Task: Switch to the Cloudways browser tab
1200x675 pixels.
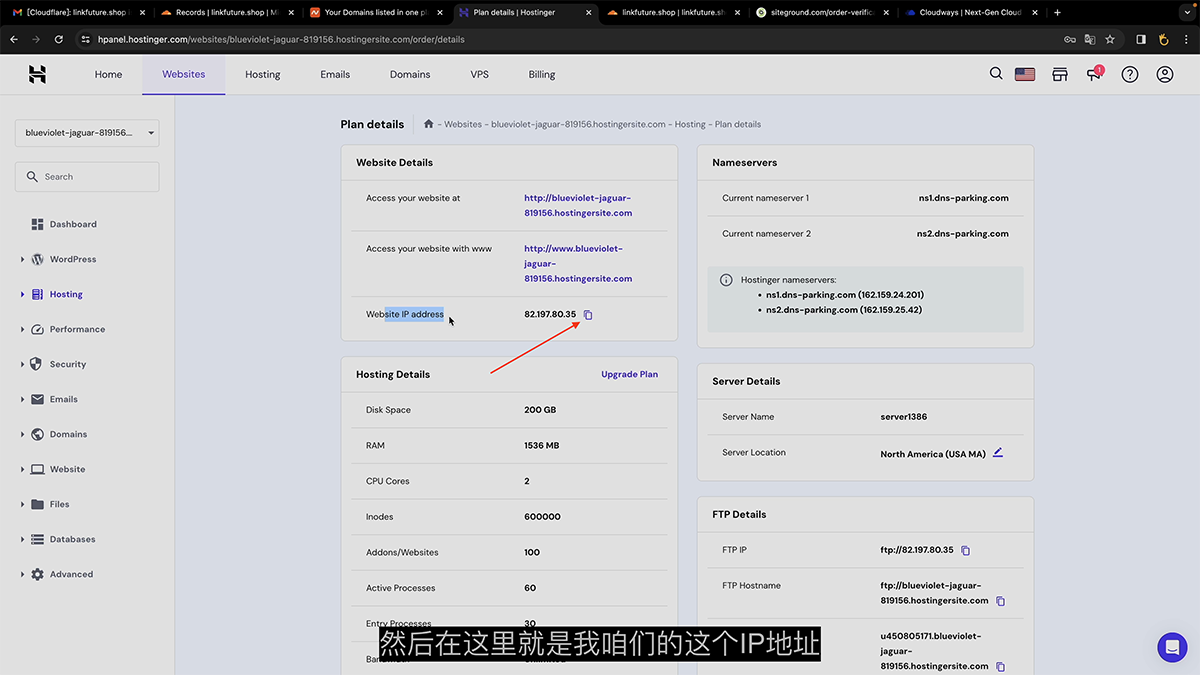Action: (x=971, y=13)
